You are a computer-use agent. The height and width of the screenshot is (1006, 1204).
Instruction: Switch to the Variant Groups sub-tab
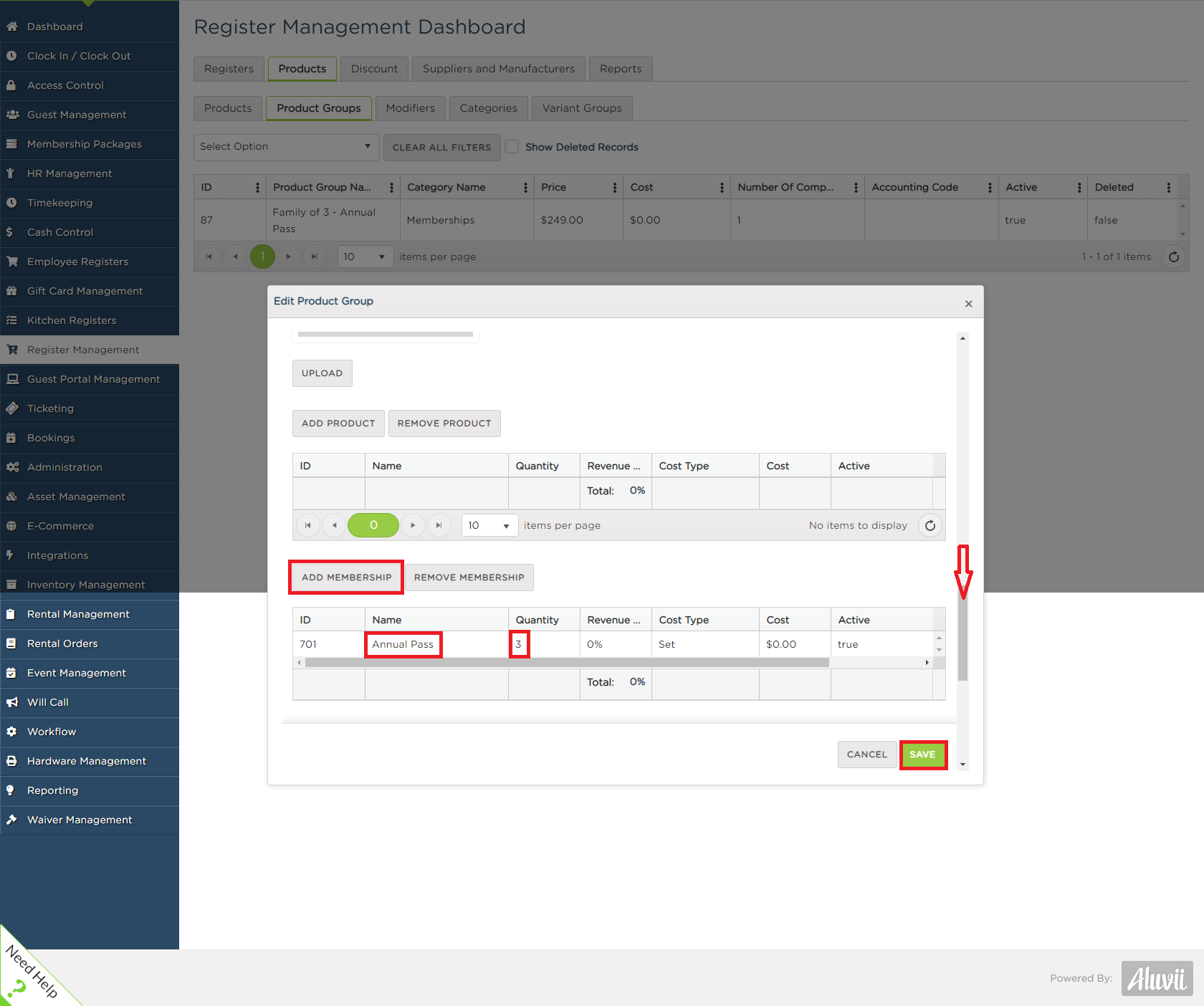[582, 108]
